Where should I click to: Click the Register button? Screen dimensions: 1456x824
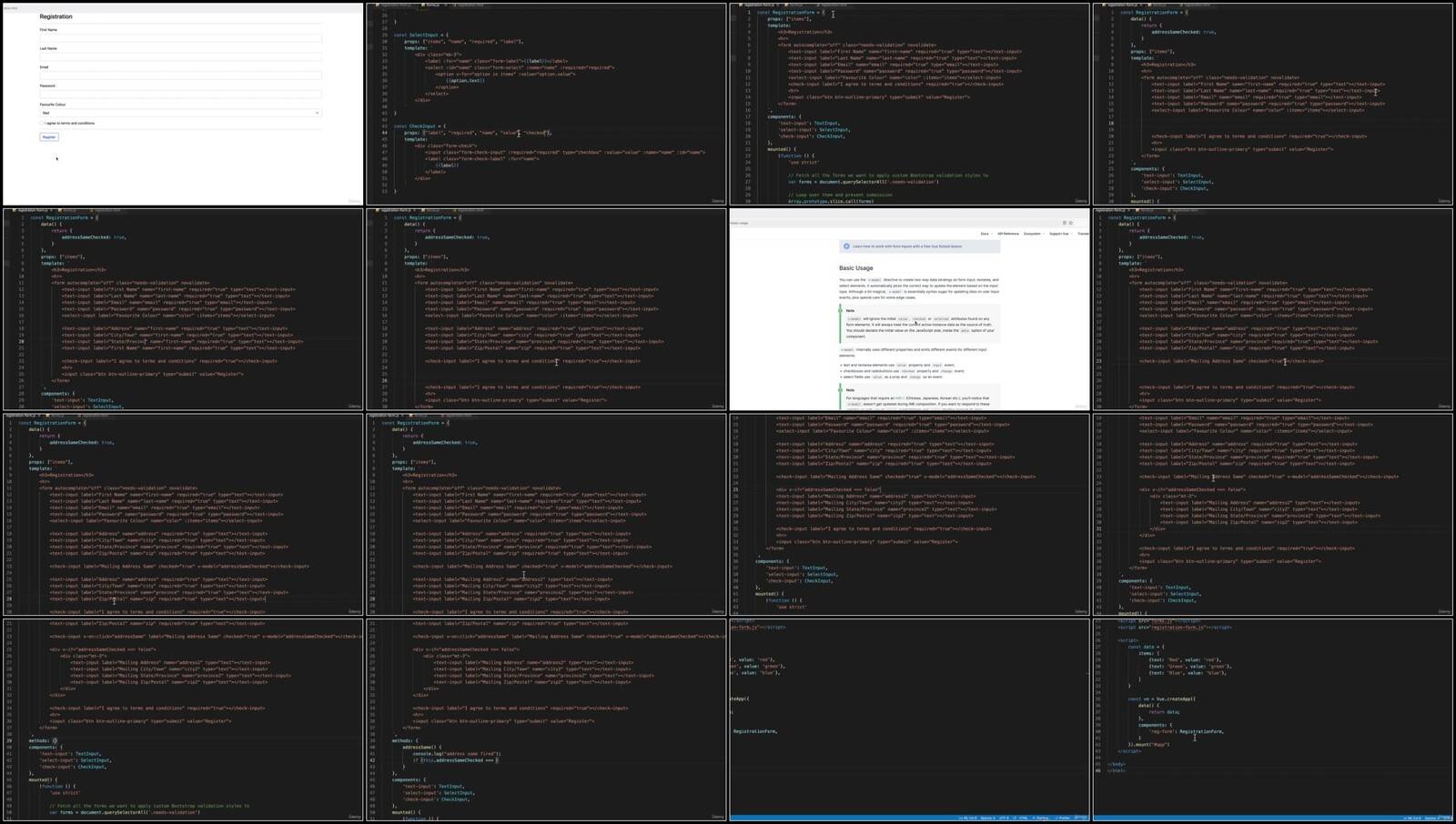coord(49,136)
